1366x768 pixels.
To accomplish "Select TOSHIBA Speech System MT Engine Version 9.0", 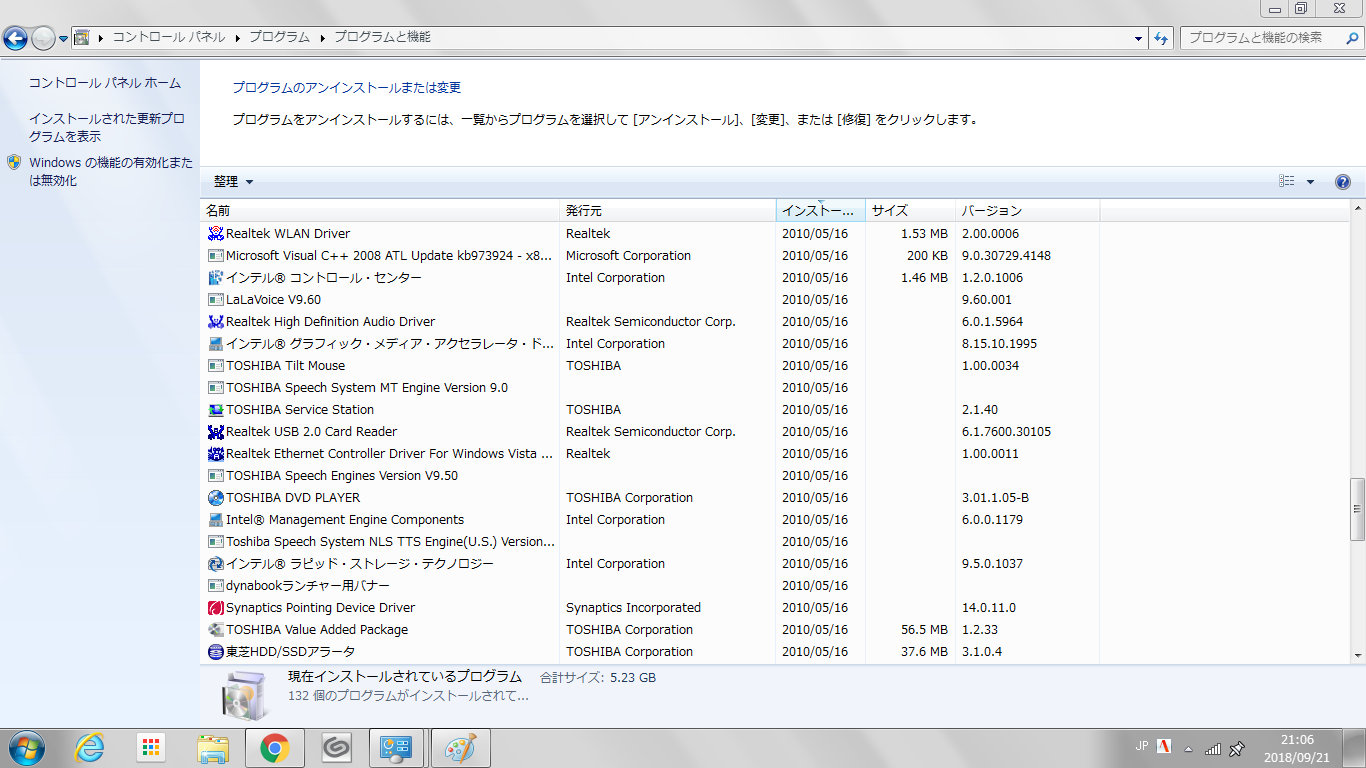I will pos(650,388).
